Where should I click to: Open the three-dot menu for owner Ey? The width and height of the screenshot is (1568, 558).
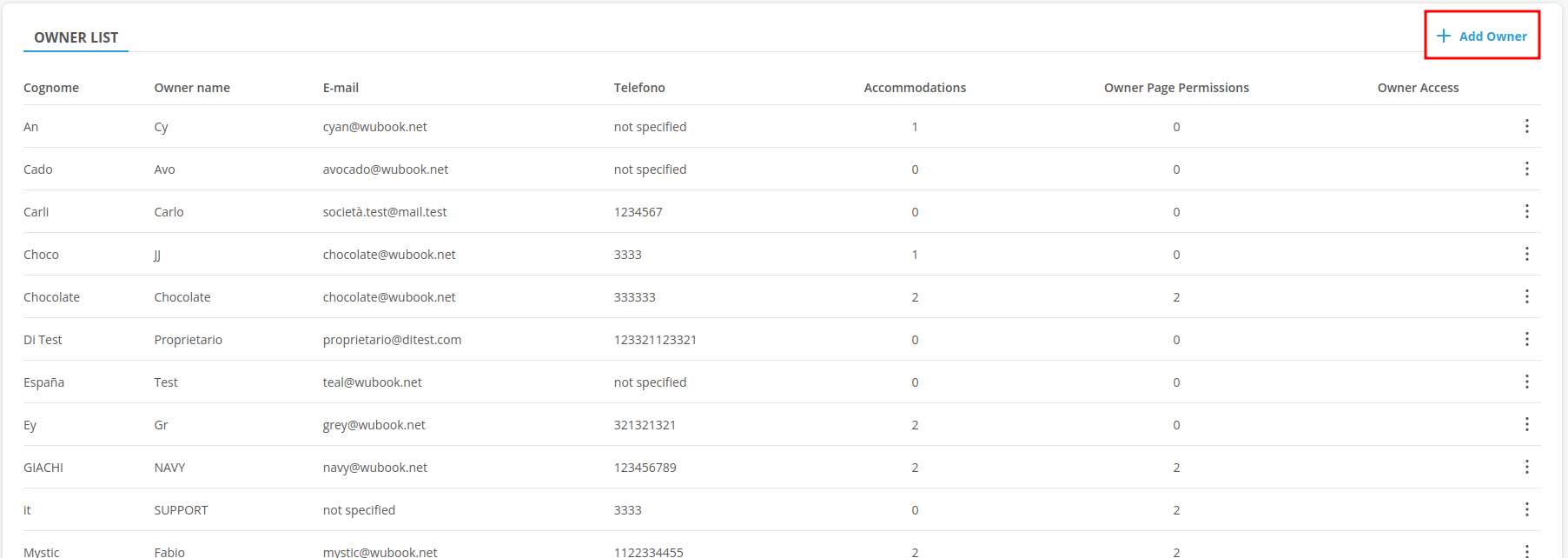[1526, 424]
